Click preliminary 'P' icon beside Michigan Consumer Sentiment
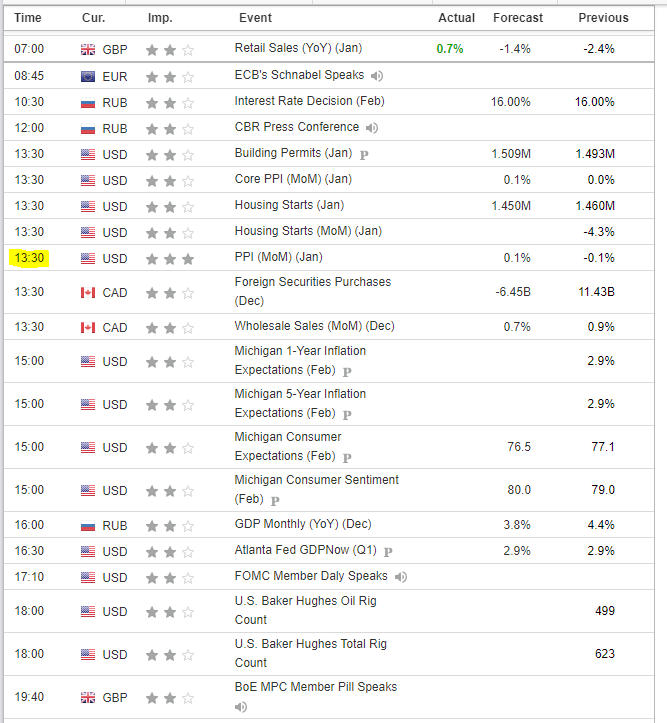This screenshot has height=723, width=667. [x=275, y=500]
